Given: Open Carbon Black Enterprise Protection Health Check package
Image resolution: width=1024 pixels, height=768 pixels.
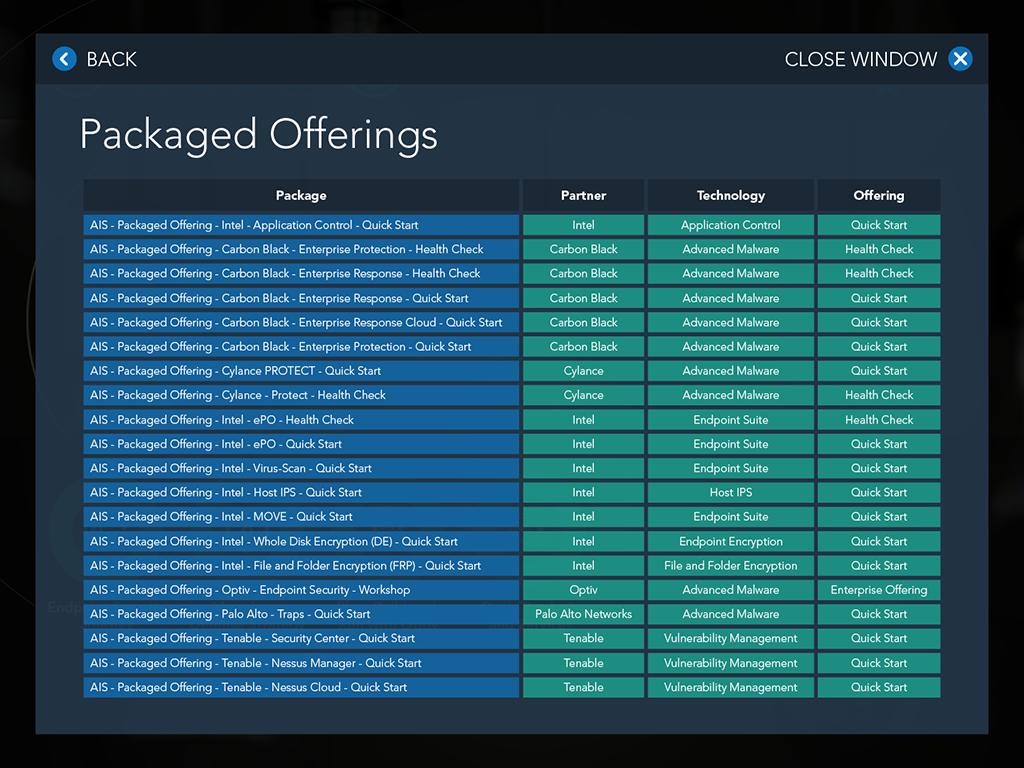Looking at the screenshot, I should click(x=301, y=249).
